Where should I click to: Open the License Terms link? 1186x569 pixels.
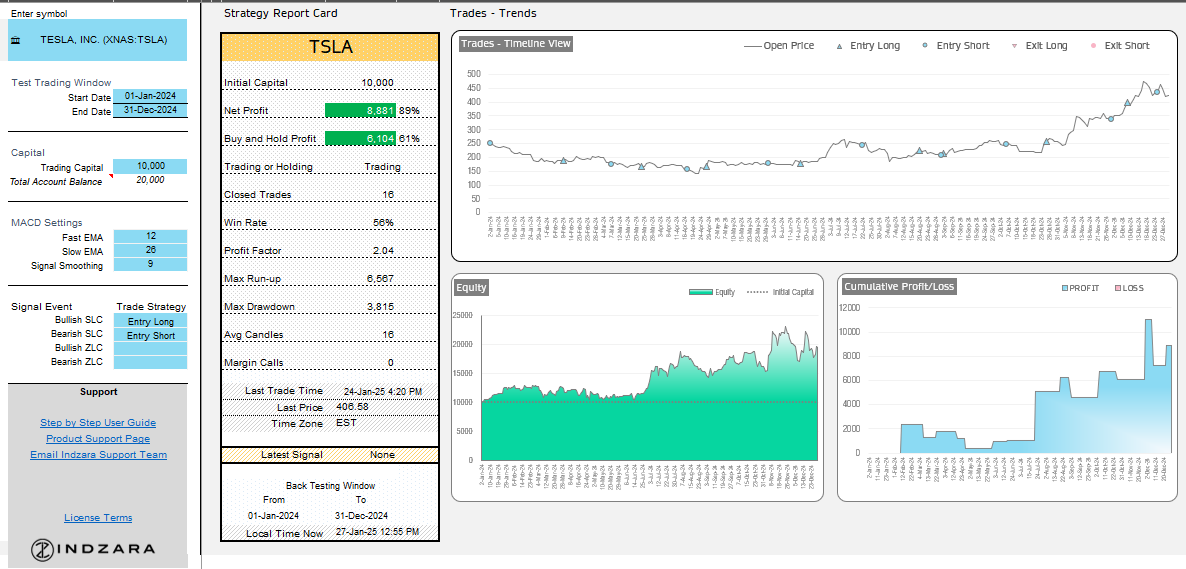tap(98, 518)
